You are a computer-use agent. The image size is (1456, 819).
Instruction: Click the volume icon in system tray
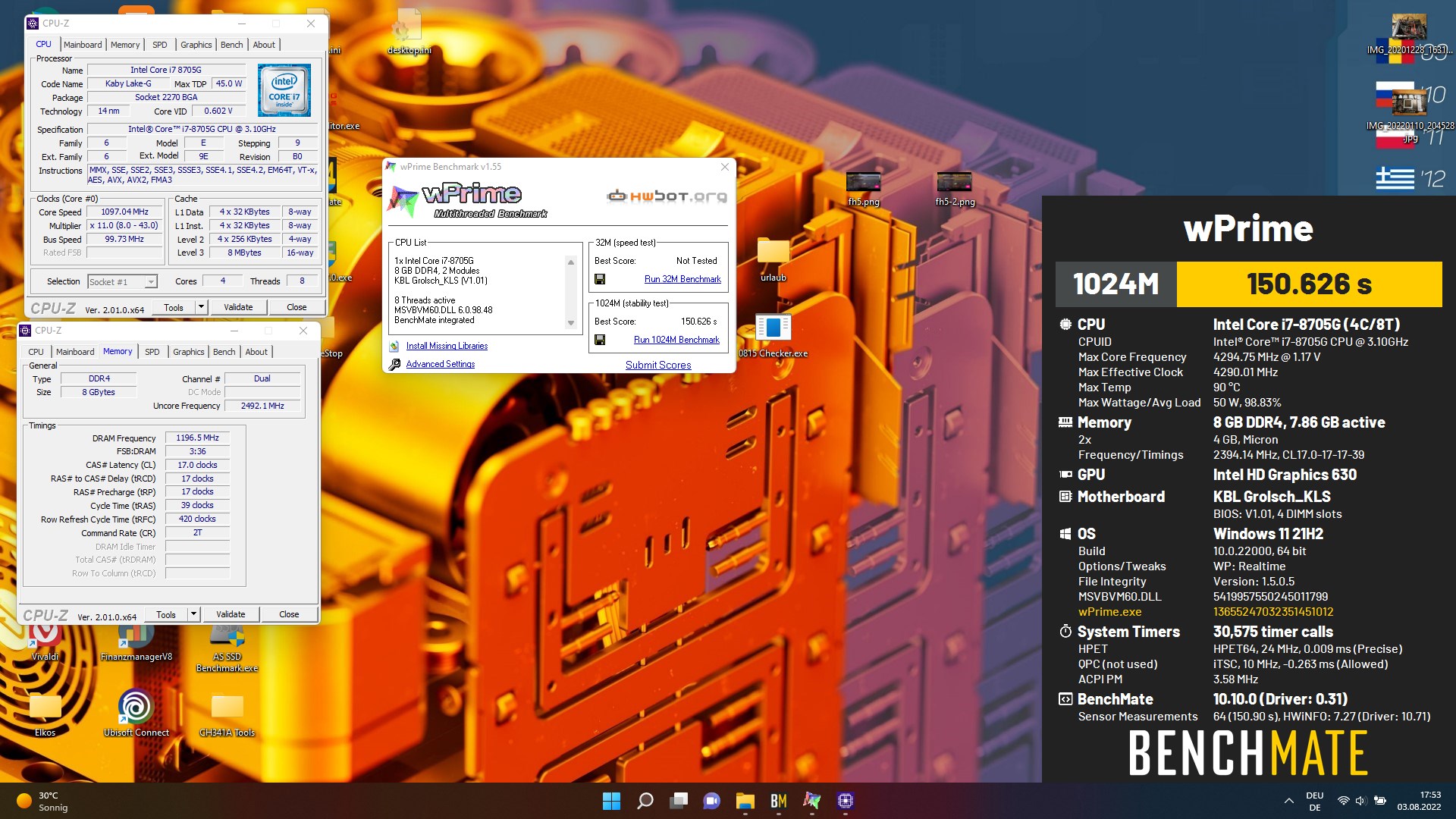[x=1360, y=801]
